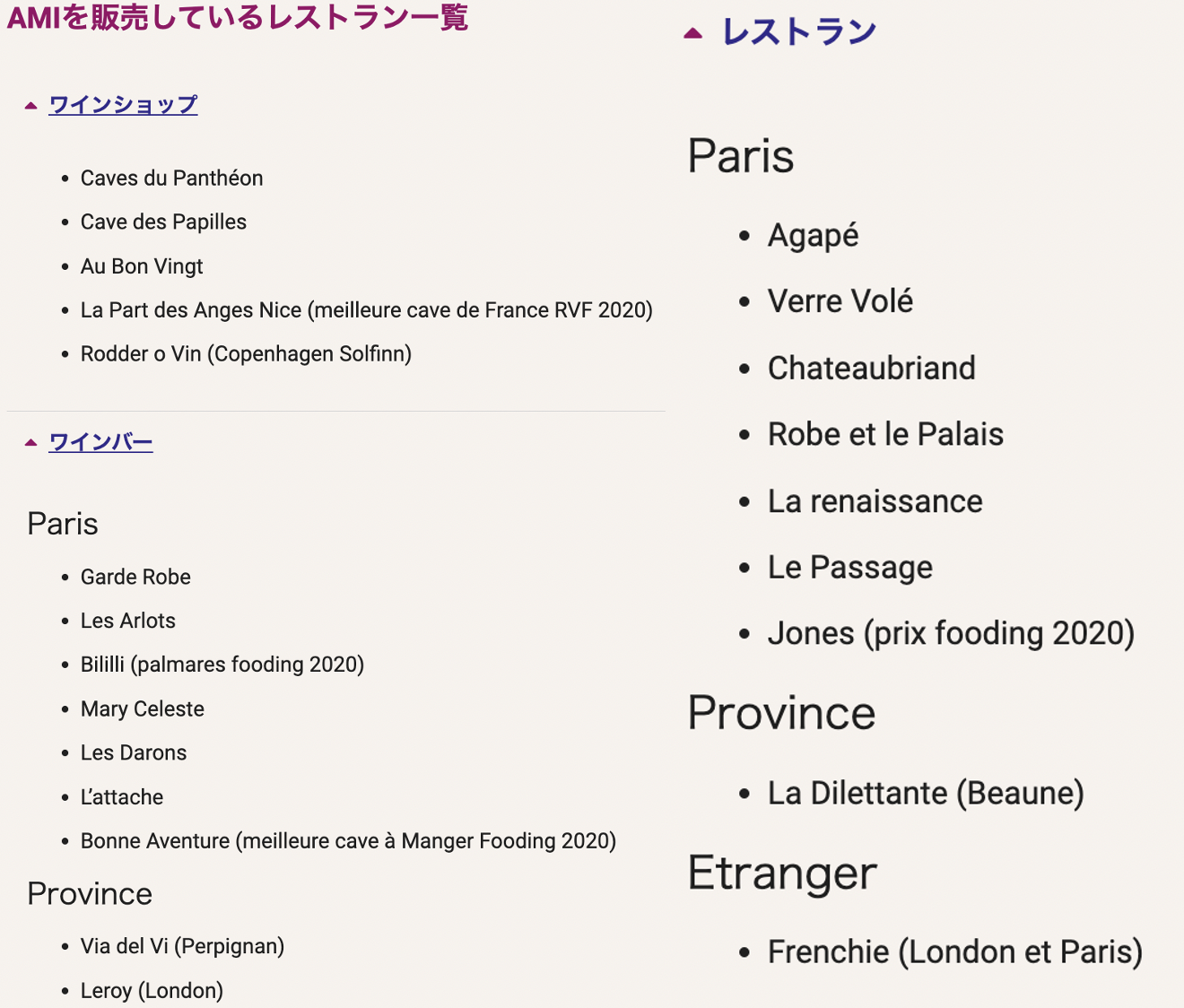Click Rodder o Vin Copenhagen entry

[246, 354]
